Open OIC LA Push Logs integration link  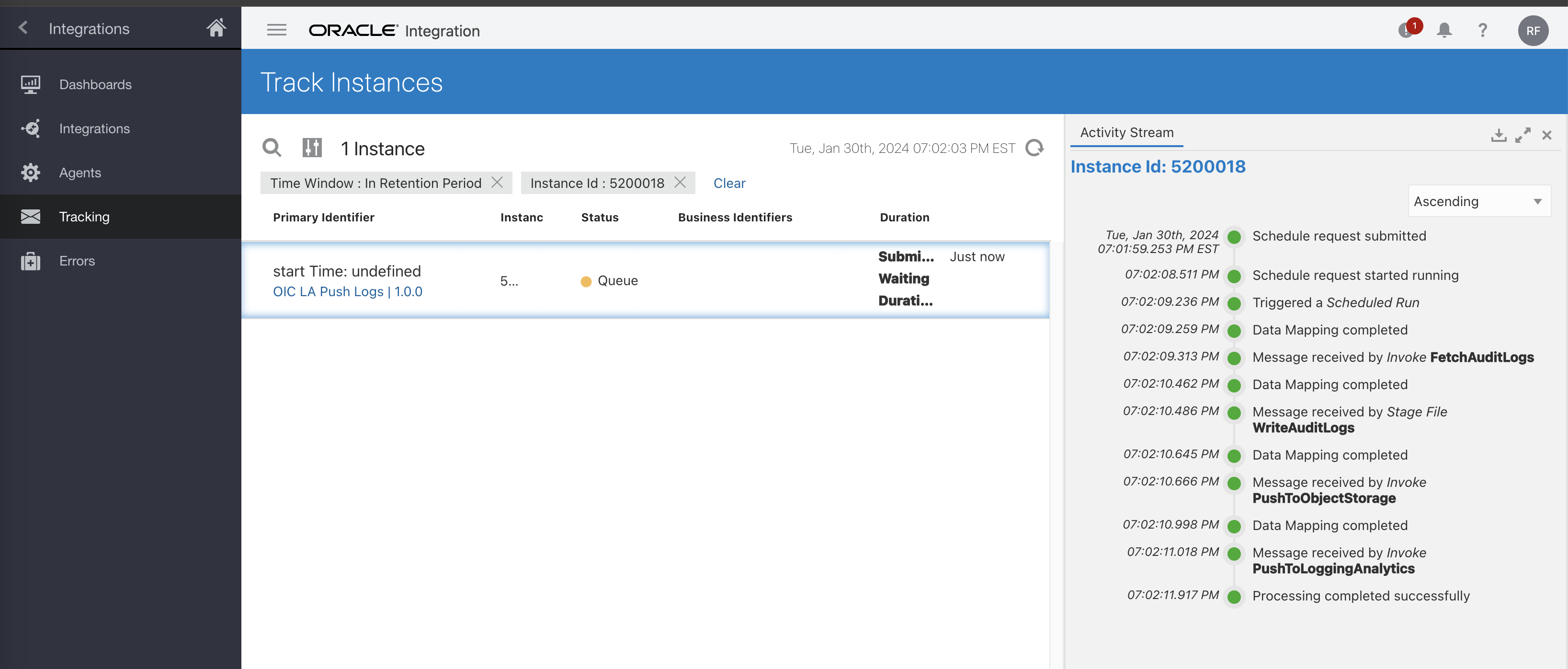tap(348, 291)
